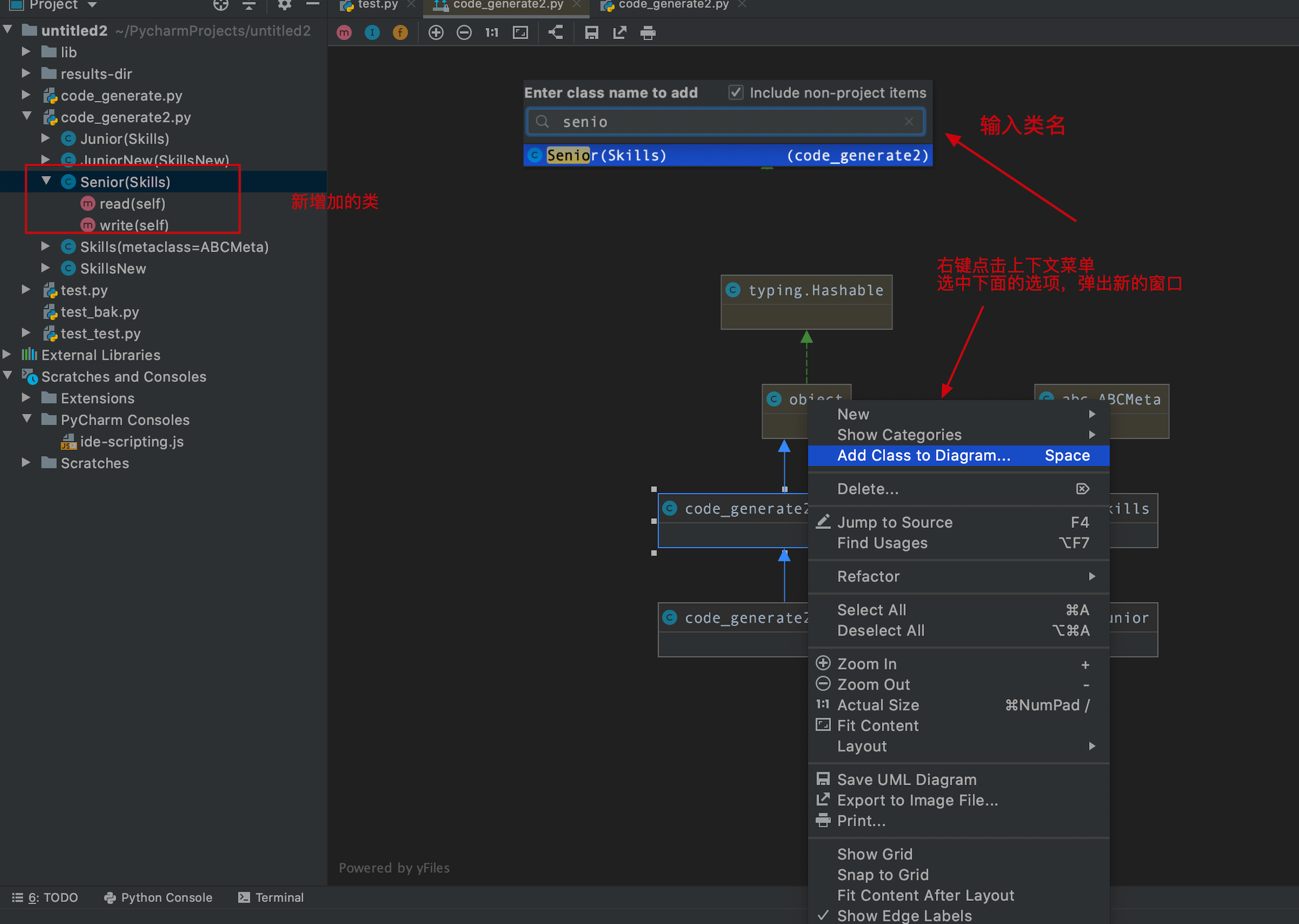Choose Actual Size from context menu

tap(959, 705)
